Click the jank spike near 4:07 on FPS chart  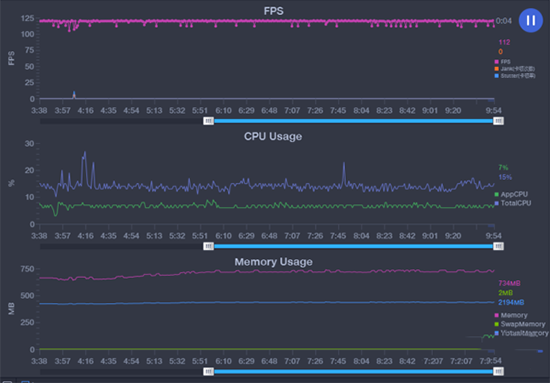pos(74,94)
